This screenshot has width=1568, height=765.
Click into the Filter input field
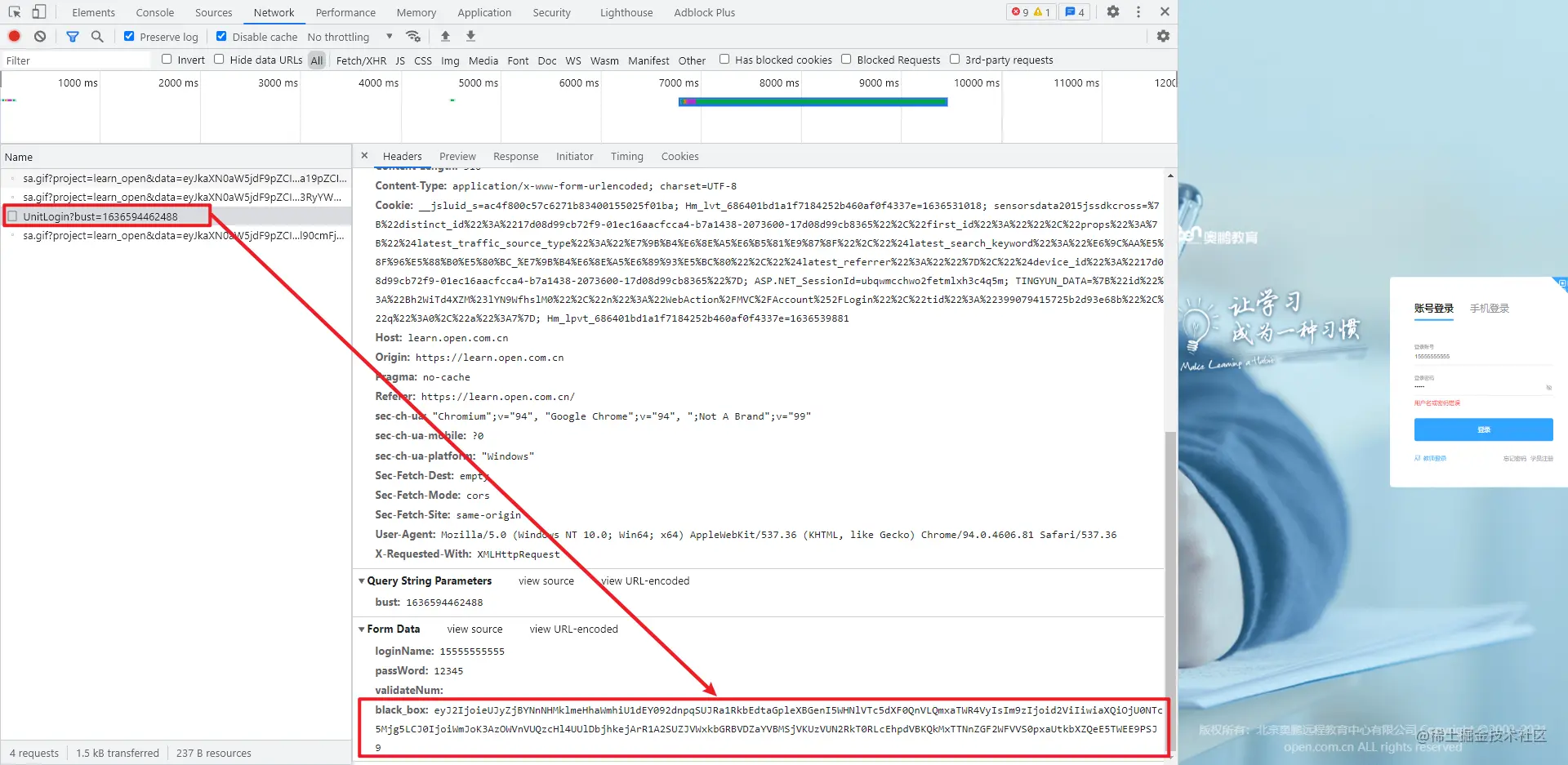76,60
